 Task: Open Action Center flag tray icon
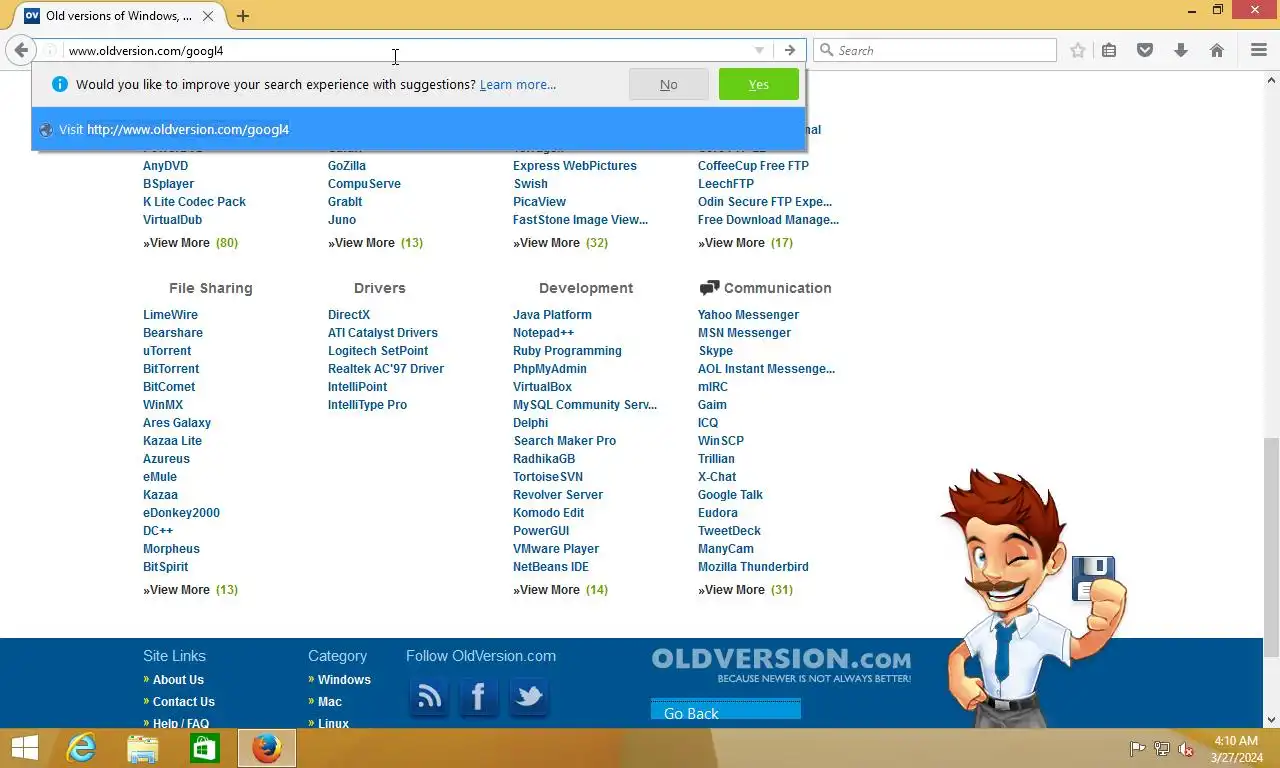pyautogui.click(x=1137, y=748)
